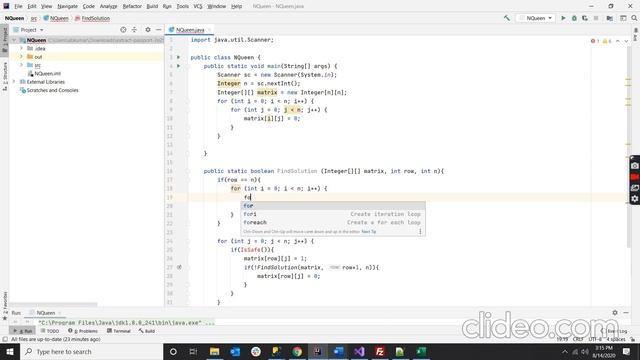Image resolution: width=640 pixels, height=360 pixels.
Task: Open the screen recorder settings gear
Action: tap(635, 199)
